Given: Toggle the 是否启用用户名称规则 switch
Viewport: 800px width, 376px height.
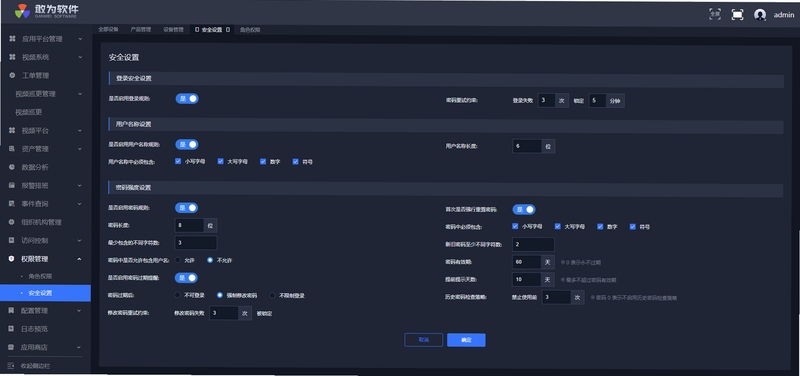Looking at the screenshot, I should tap(187, 144).
